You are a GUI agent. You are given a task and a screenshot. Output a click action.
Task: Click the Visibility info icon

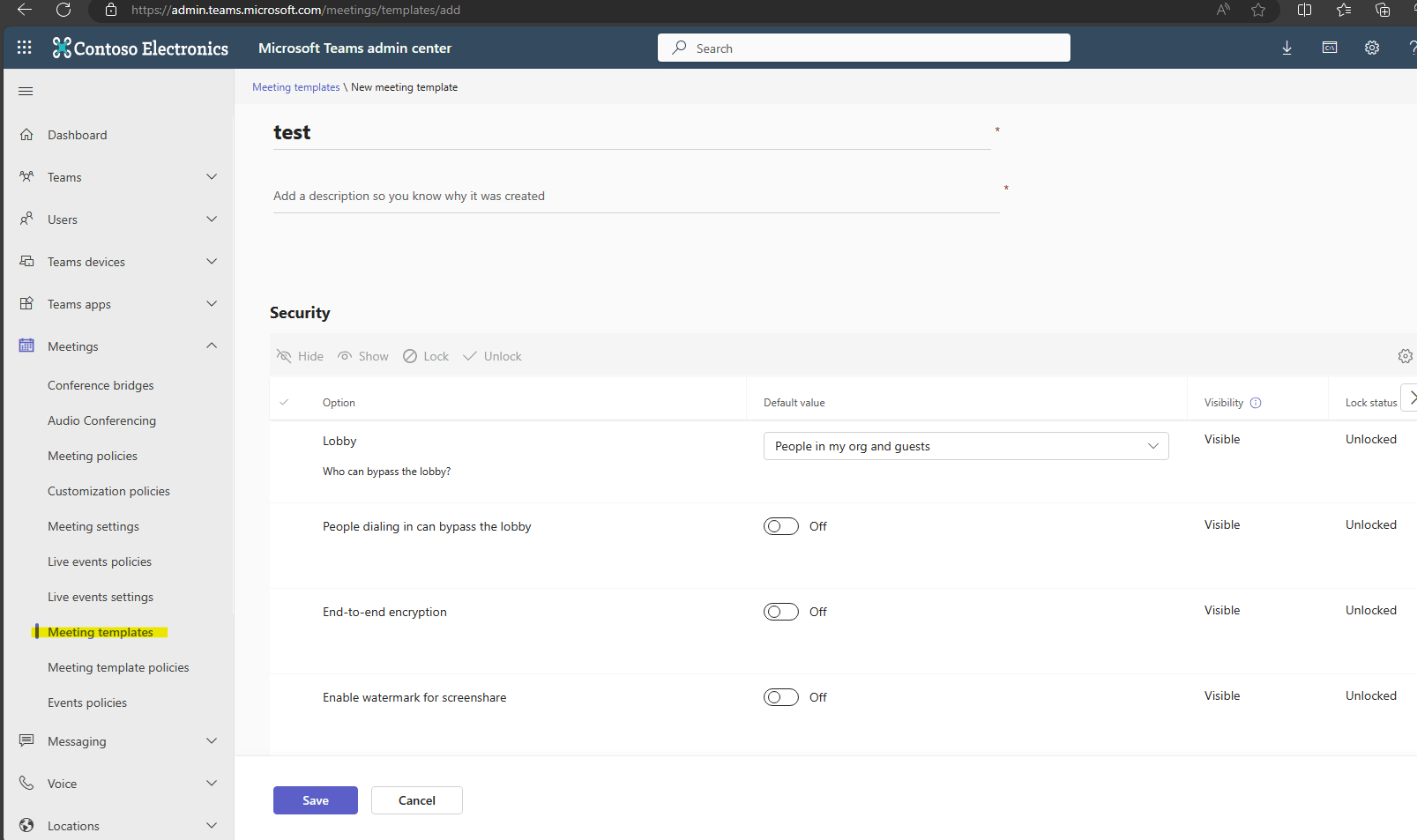click(x=1256, y=403)
